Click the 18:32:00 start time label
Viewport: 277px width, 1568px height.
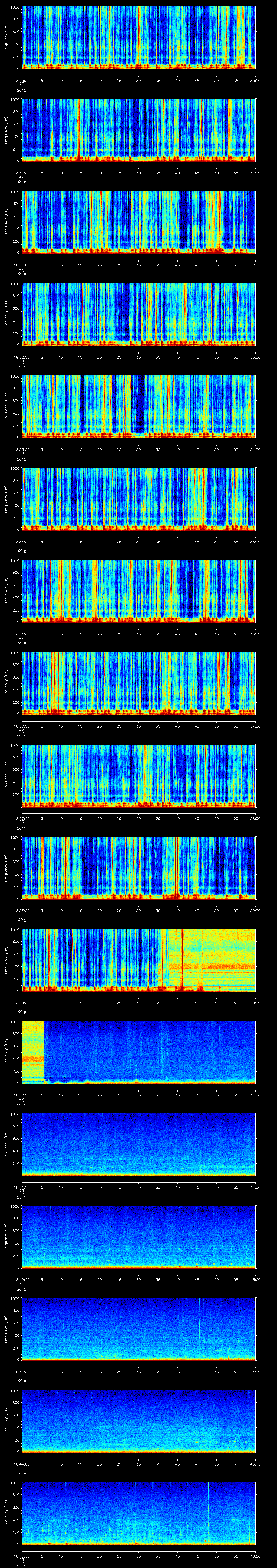(21, 357)
